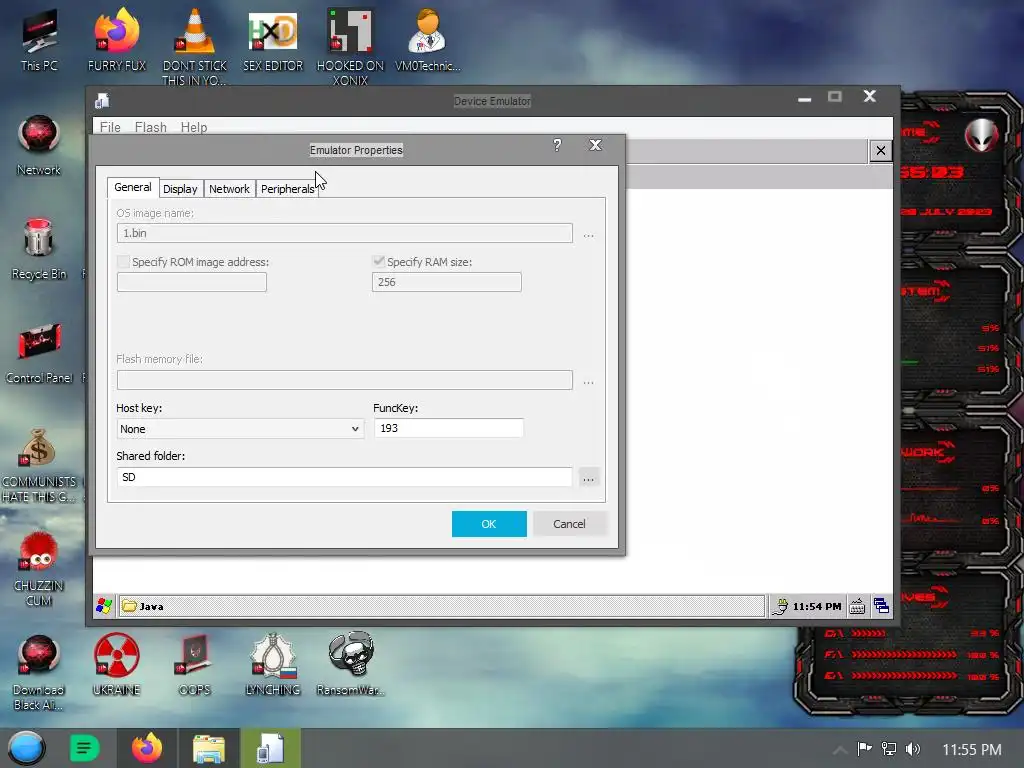The image size is (1024, 768).
Task: Click the Shared folder text field
Action: pyautogui.click(x=345, y=477)
